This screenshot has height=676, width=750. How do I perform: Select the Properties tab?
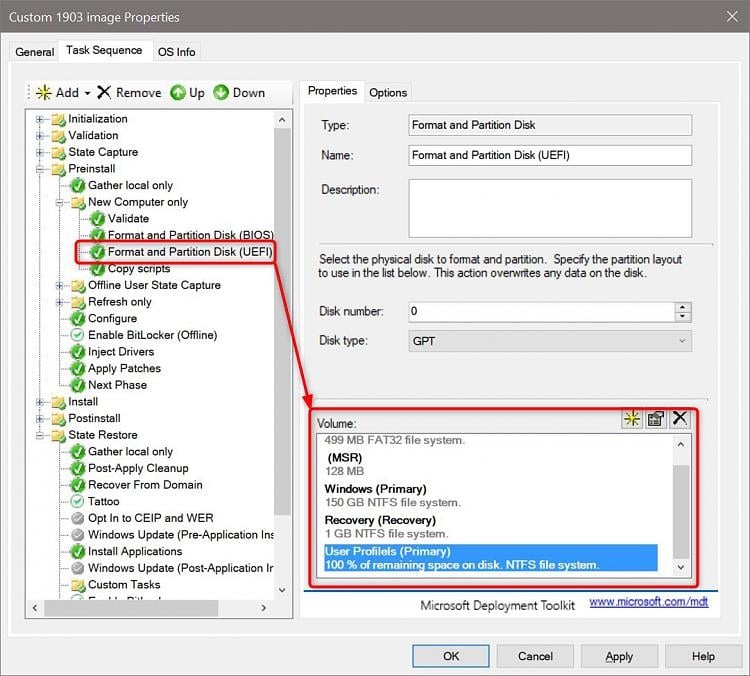coord(332,91)
